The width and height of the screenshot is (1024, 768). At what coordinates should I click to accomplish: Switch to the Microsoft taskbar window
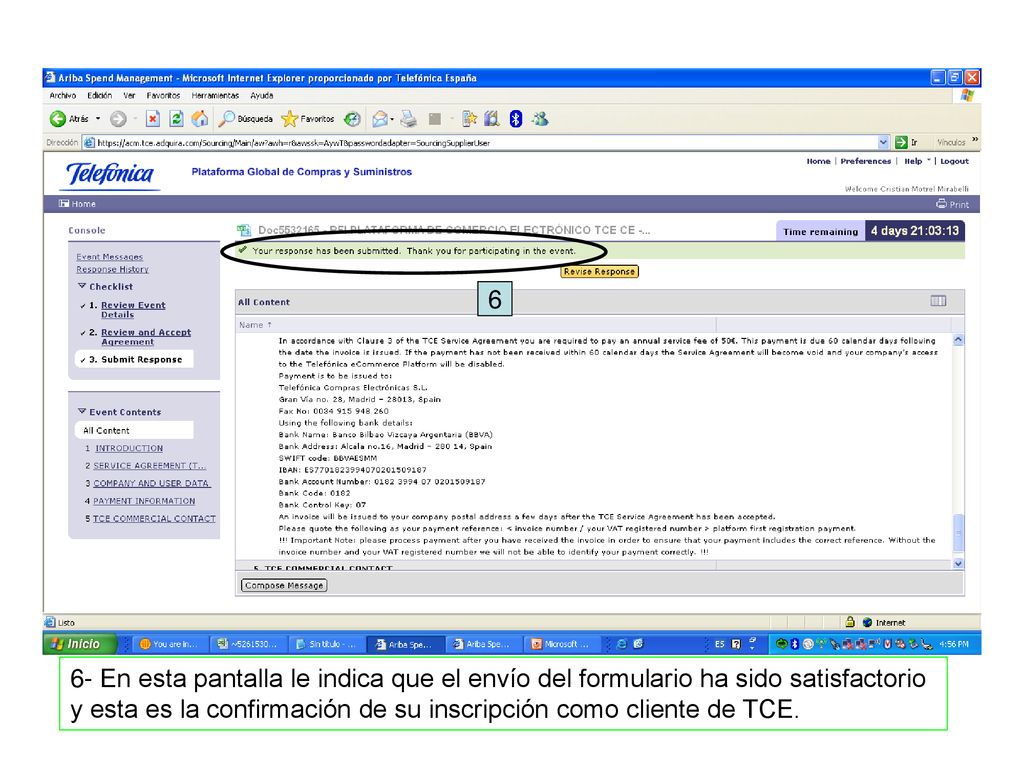click(x=562, y=644)
